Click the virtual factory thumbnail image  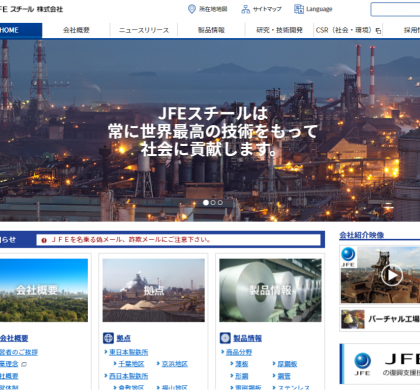(353, 319)
